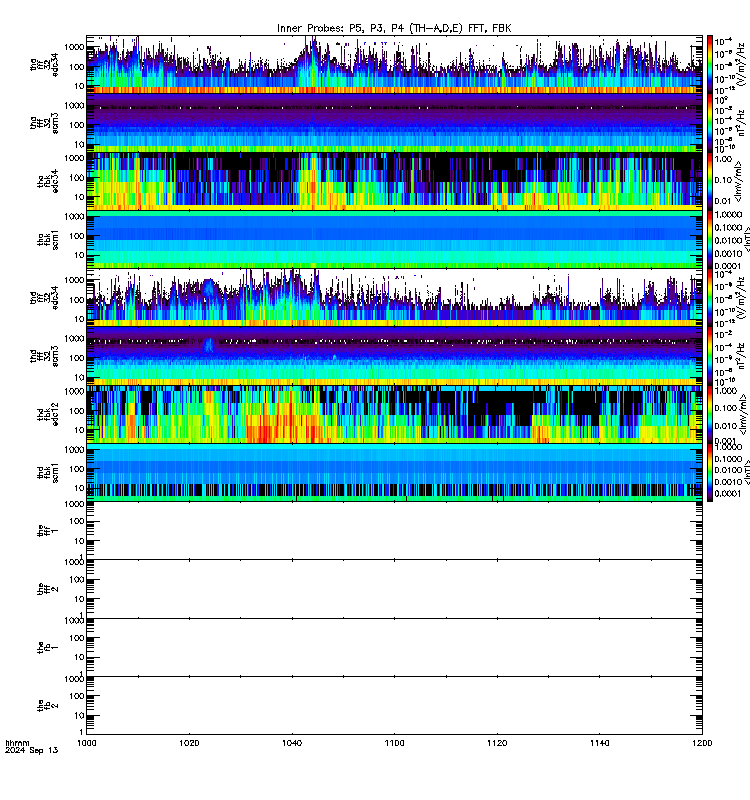Click the thd edc34 FFT color bar

tap(710, 298)
